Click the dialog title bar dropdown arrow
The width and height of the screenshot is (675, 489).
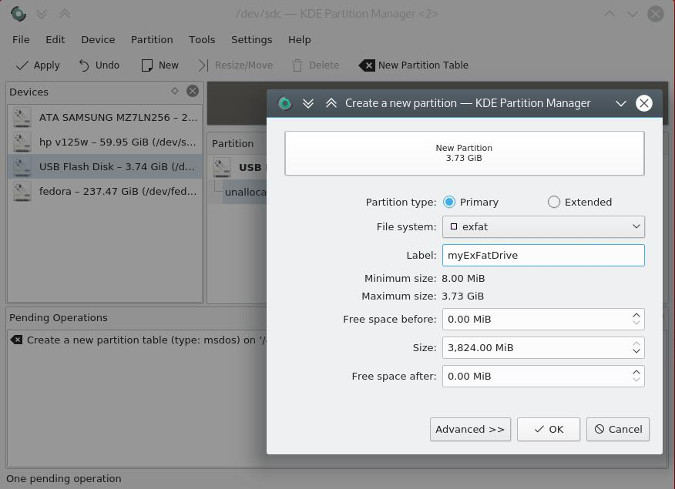(x=621, y=103)
